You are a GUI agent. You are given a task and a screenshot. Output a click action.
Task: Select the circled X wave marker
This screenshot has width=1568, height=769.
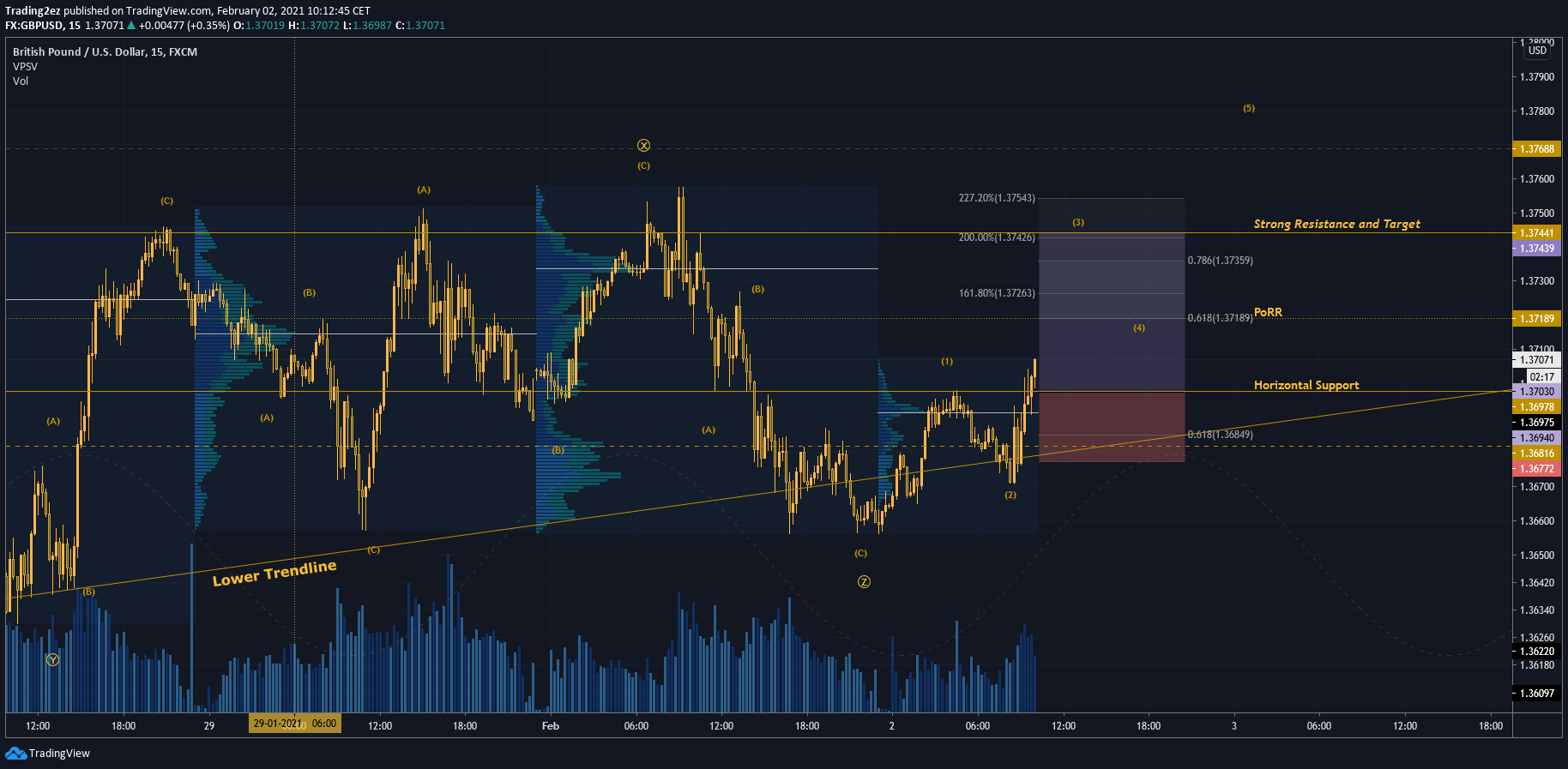pos(643,146)
